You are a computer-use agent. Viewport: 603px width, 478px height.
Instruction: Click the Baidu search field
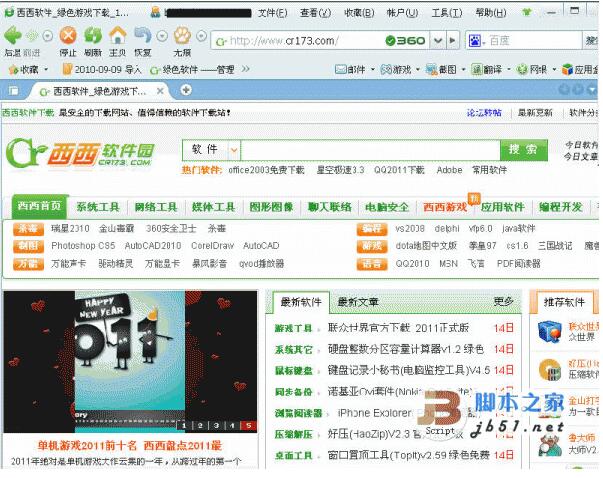535,40
